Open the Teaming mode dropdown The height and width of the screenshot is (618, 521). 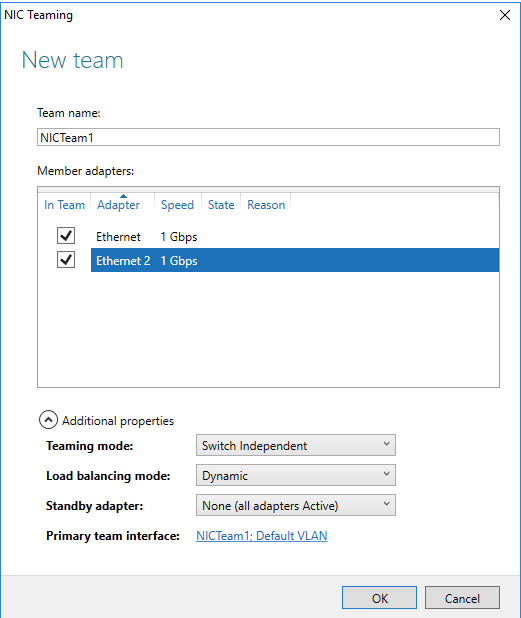(x=296, y=445)
